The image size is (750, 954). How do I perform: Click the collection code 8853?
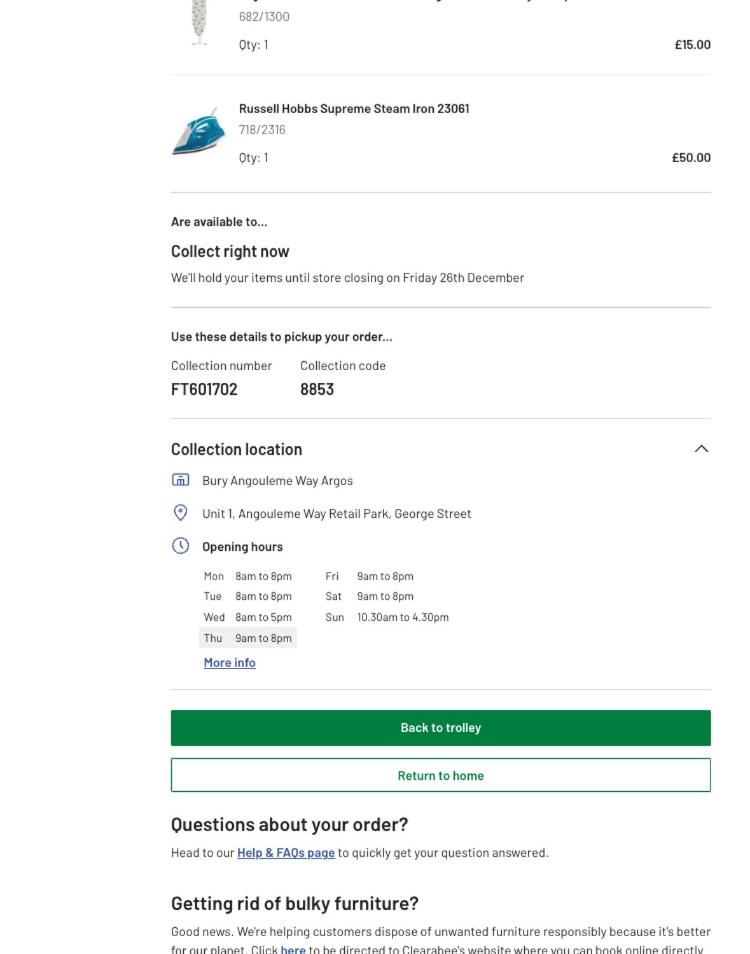coord(316,389)
